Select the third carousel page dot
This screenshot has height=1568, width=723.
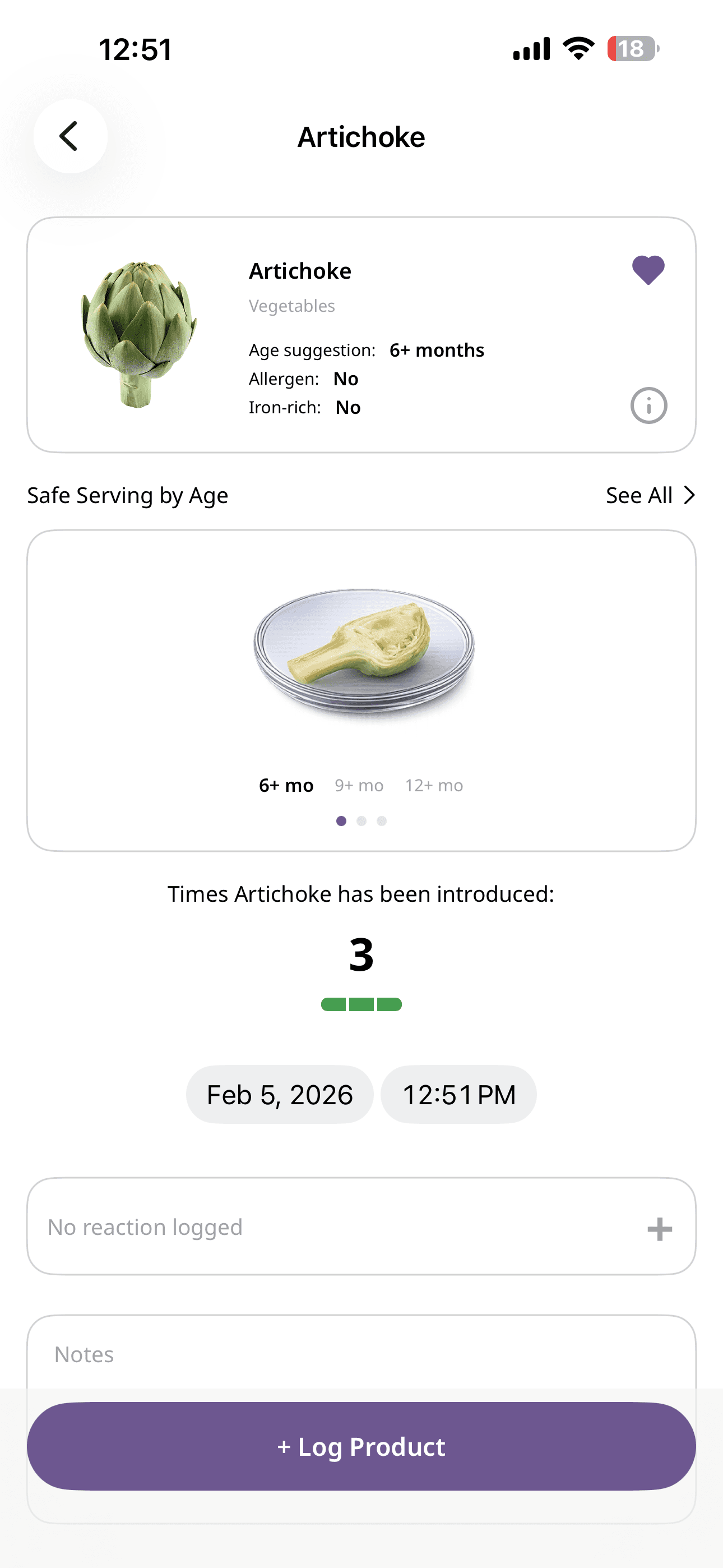[x=382, y=821]
